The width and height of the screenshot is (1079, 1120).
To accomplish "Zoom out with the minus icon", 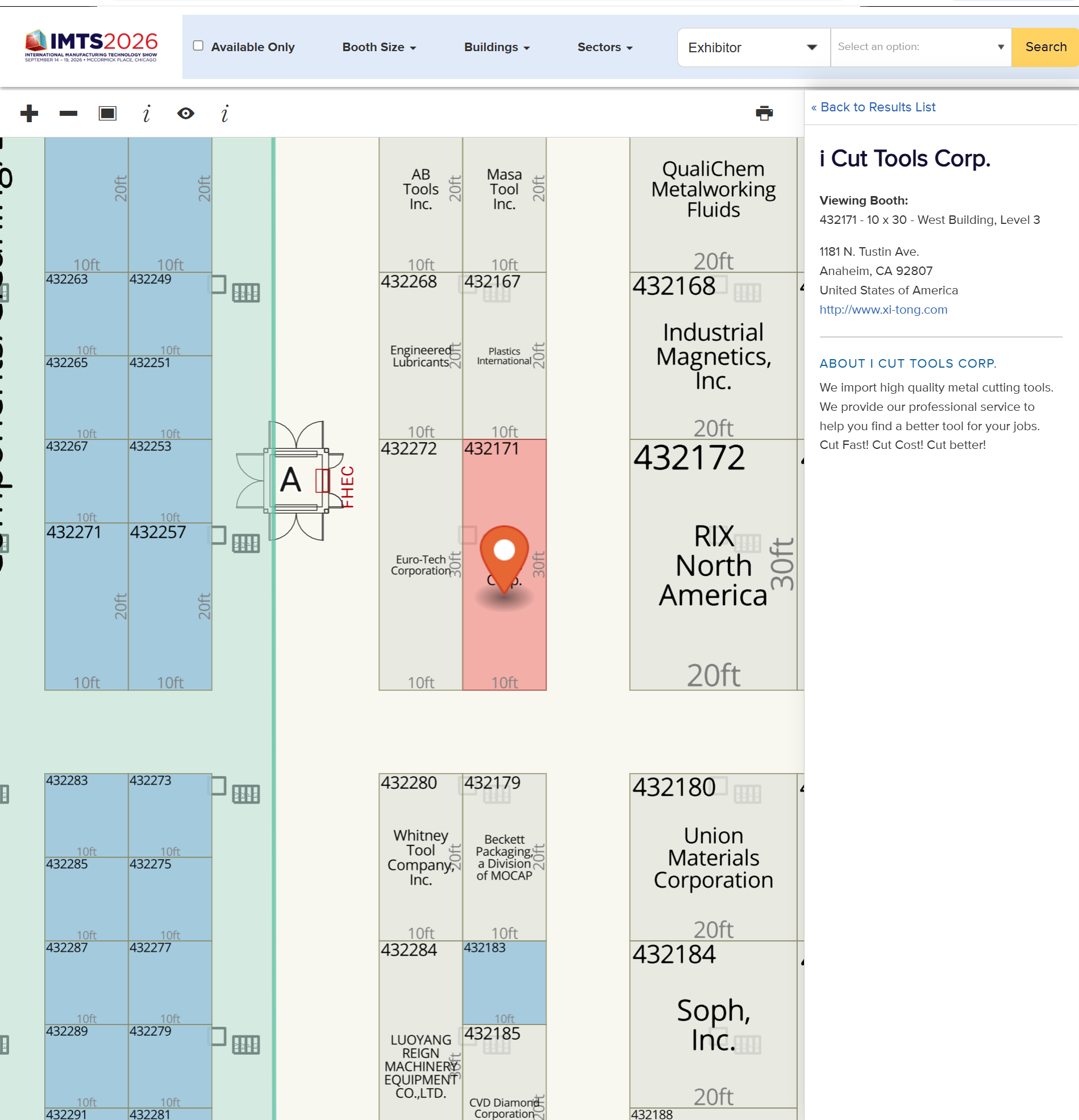I will coord(68,113).
